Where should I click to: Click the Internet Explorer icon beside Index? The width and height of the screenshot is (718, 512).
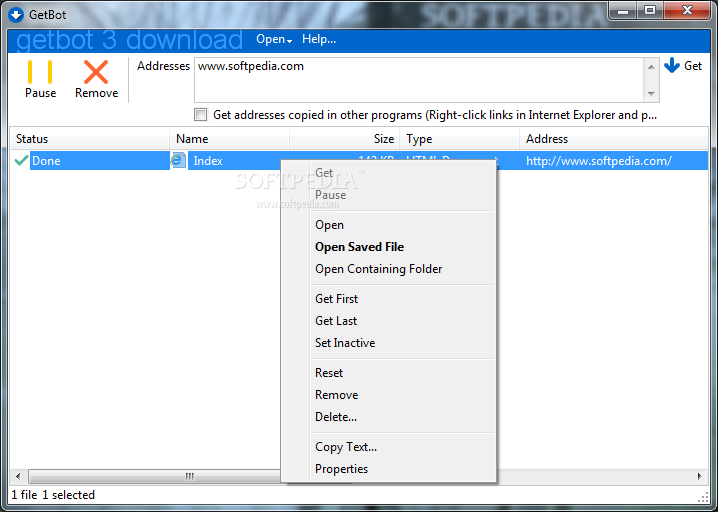pyautogui.click(x=178, y=160)
